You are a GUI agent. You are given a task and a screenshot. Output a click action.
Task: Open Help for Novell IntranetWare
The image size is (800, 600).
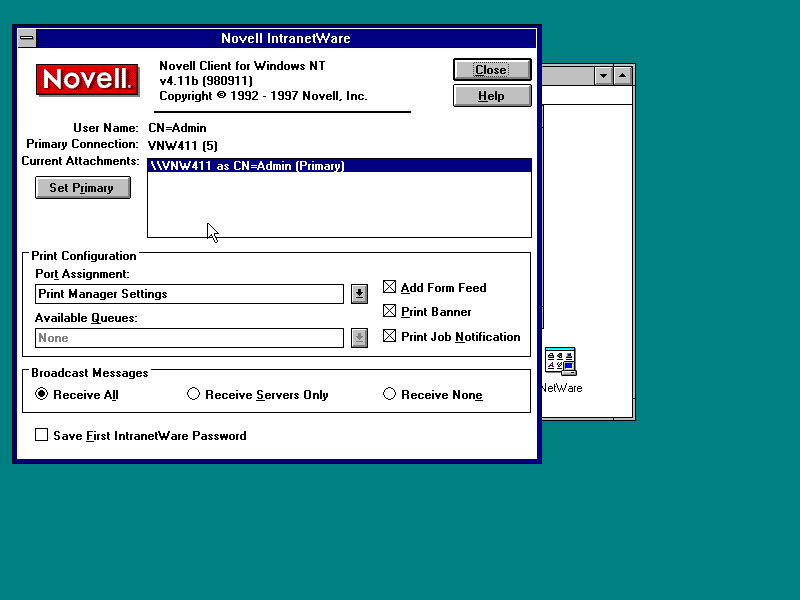coord(492,96)
